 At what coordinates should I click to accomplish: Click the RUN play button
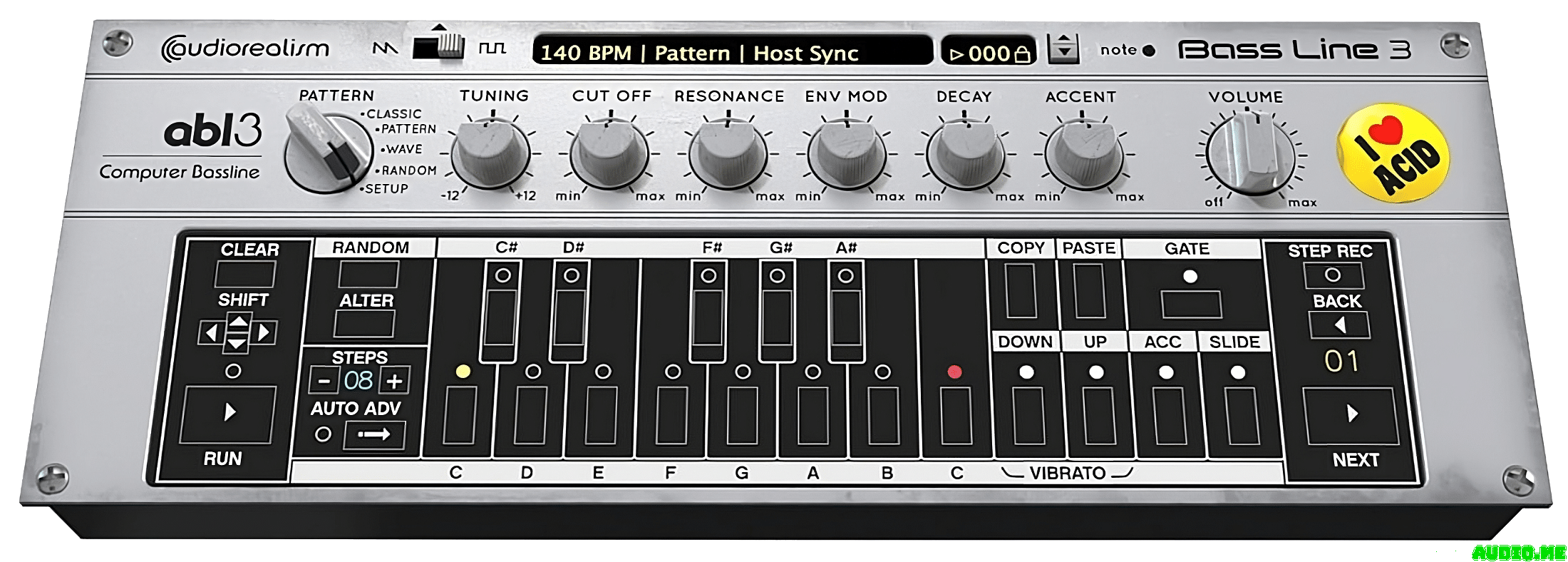click(228, 414)
